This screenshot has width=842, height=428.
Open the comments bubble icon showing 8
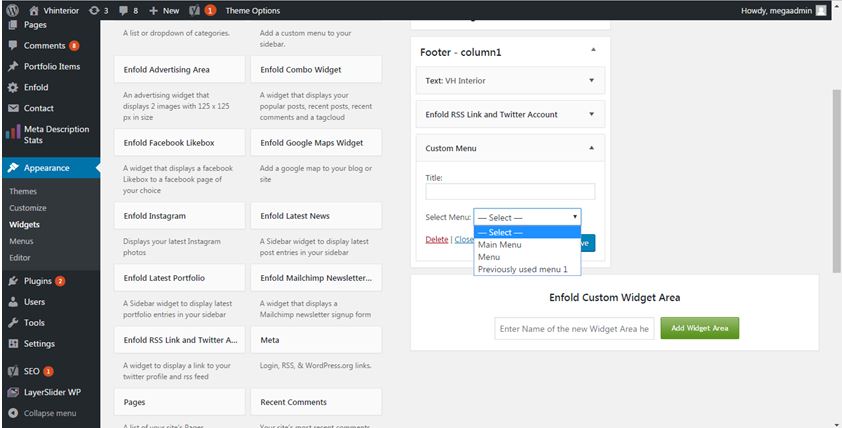(124, 10)
